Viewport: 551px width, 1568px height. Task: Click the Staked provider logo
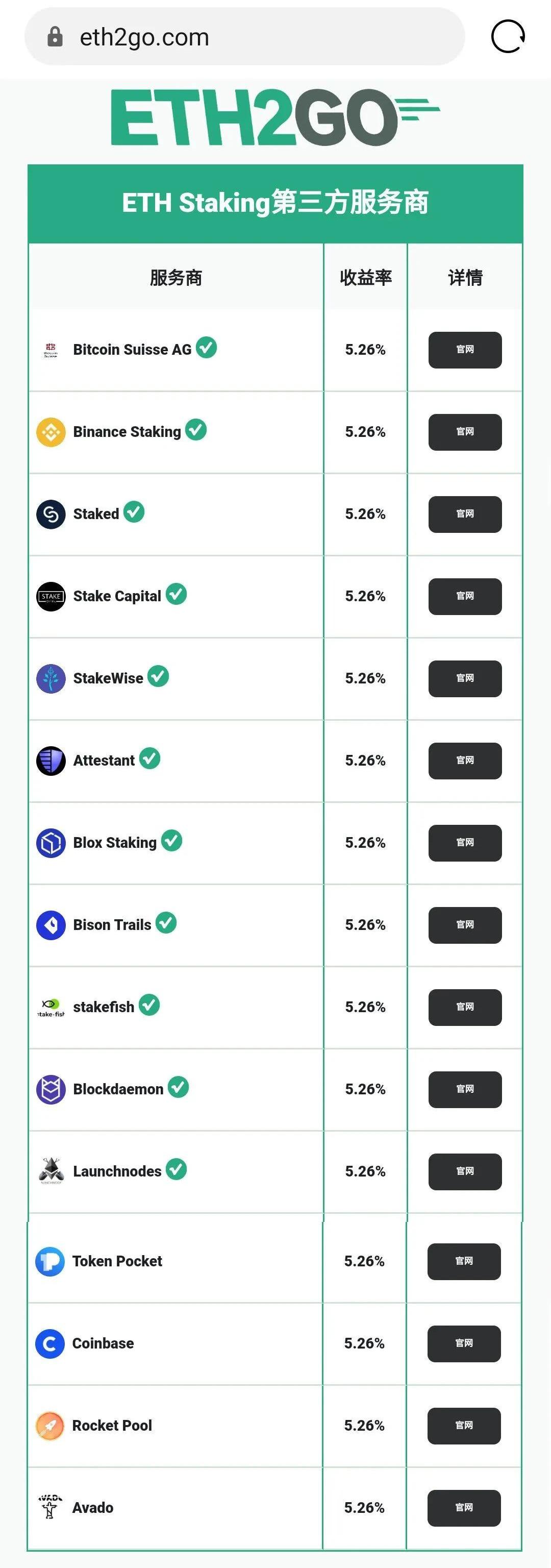tap(51, 514)
